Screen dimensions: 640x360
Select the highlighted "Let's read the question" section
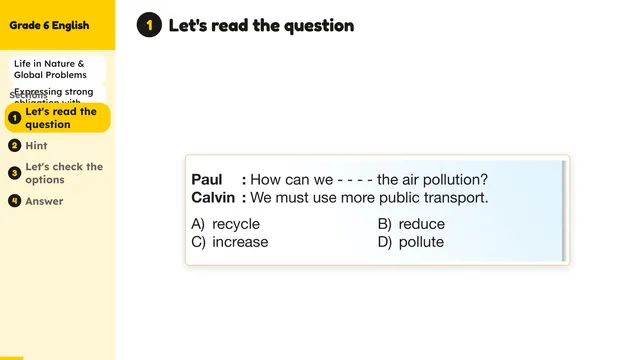(58, 118)
